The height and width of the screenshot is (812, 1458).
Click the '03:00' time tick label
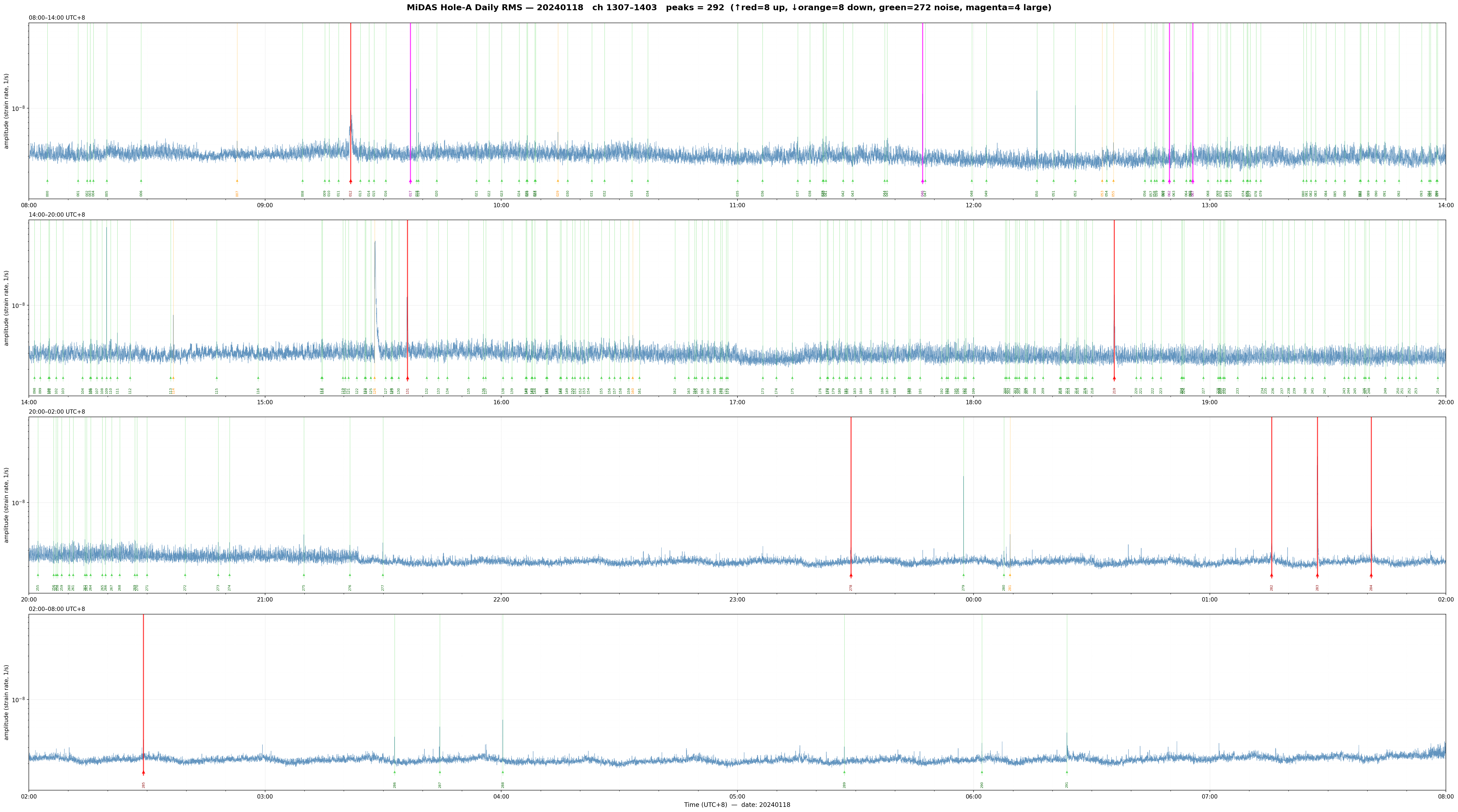[x=265, y=796]
